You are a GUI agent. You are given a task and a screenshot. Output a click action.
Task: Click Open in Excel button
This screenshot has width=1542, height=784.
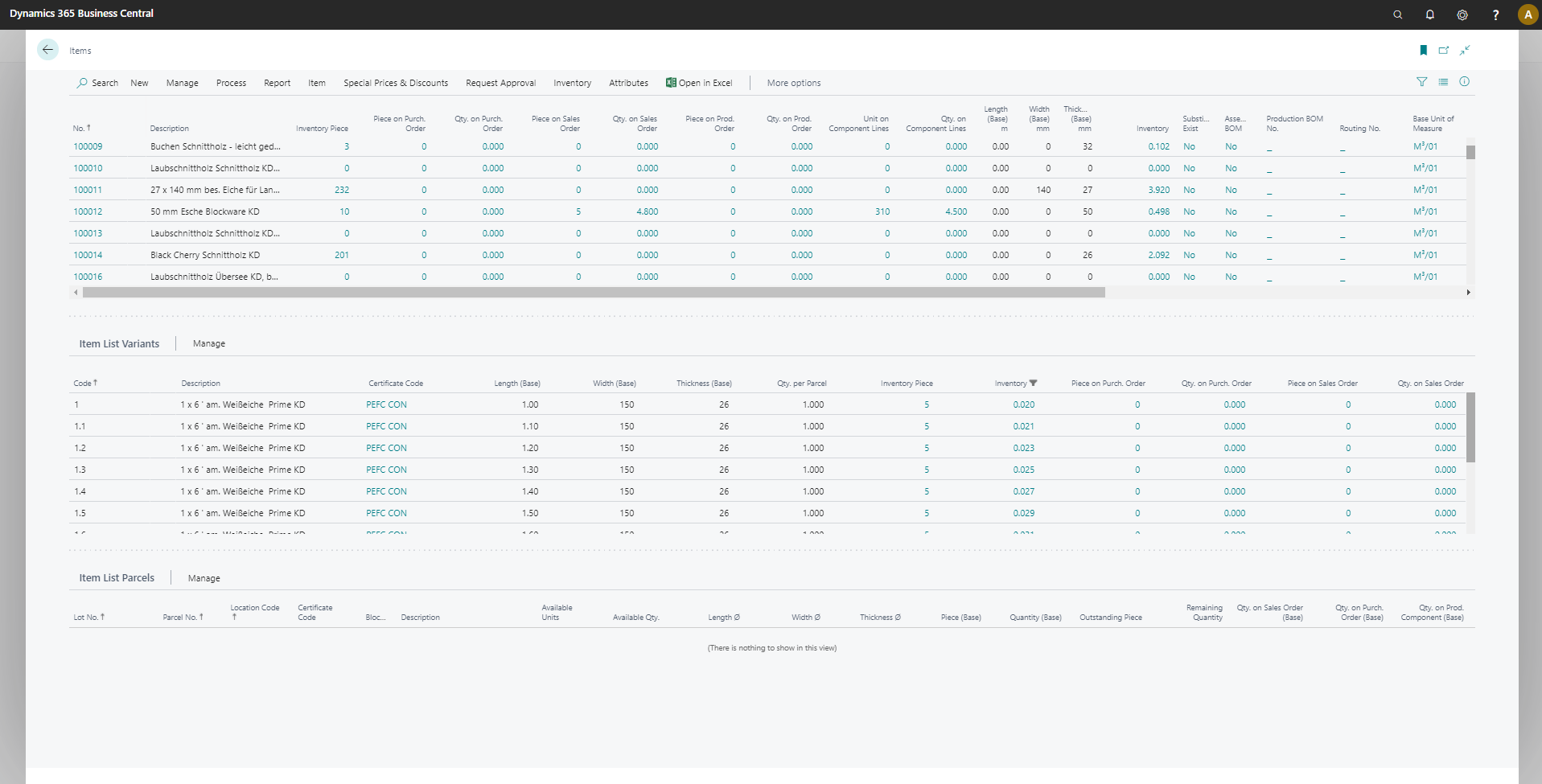(699, 83)
